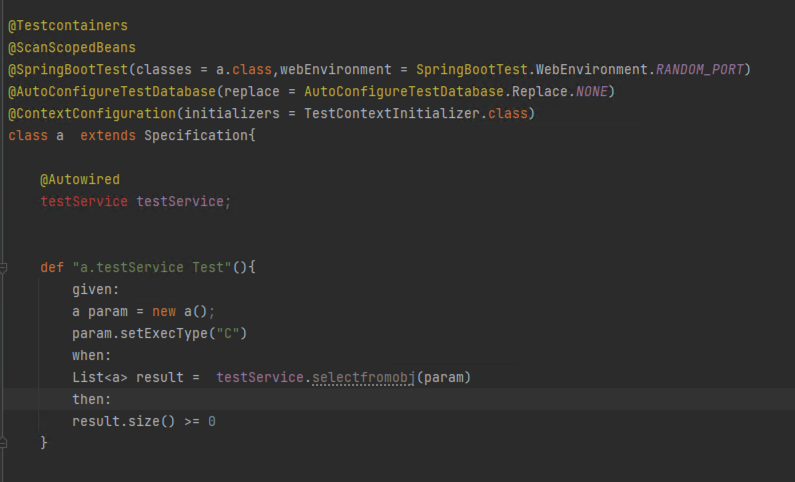Viewport: 795px width, 482px height.
Task: Click the @Autowired annotation
Action: (80, 179)
